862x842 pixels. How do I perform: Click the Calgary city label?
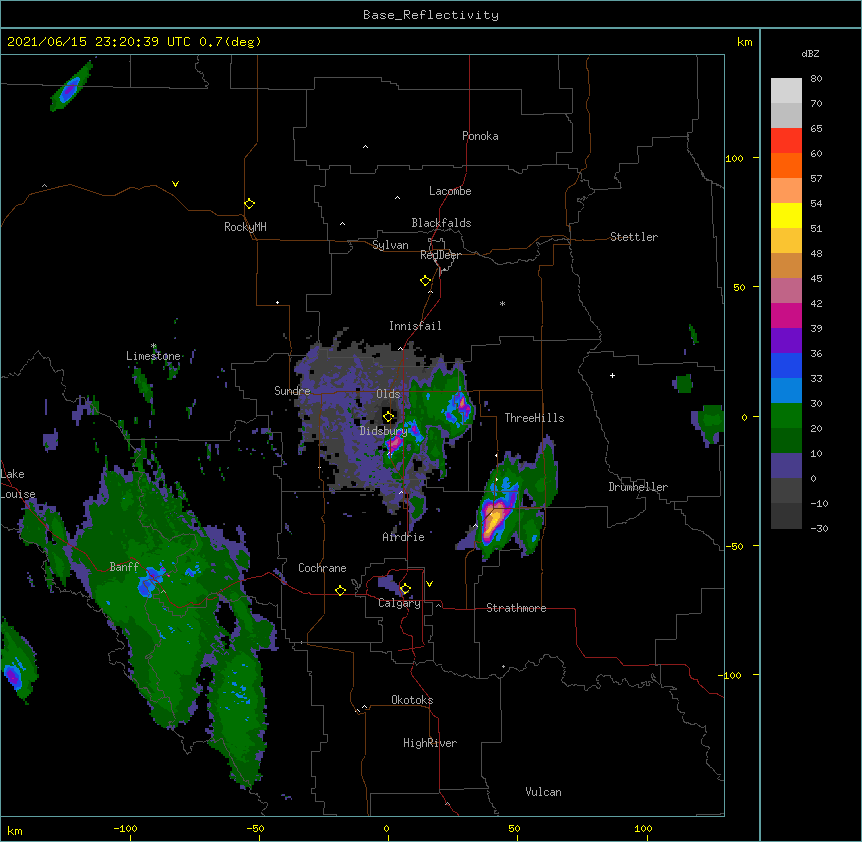coord(399,603)
